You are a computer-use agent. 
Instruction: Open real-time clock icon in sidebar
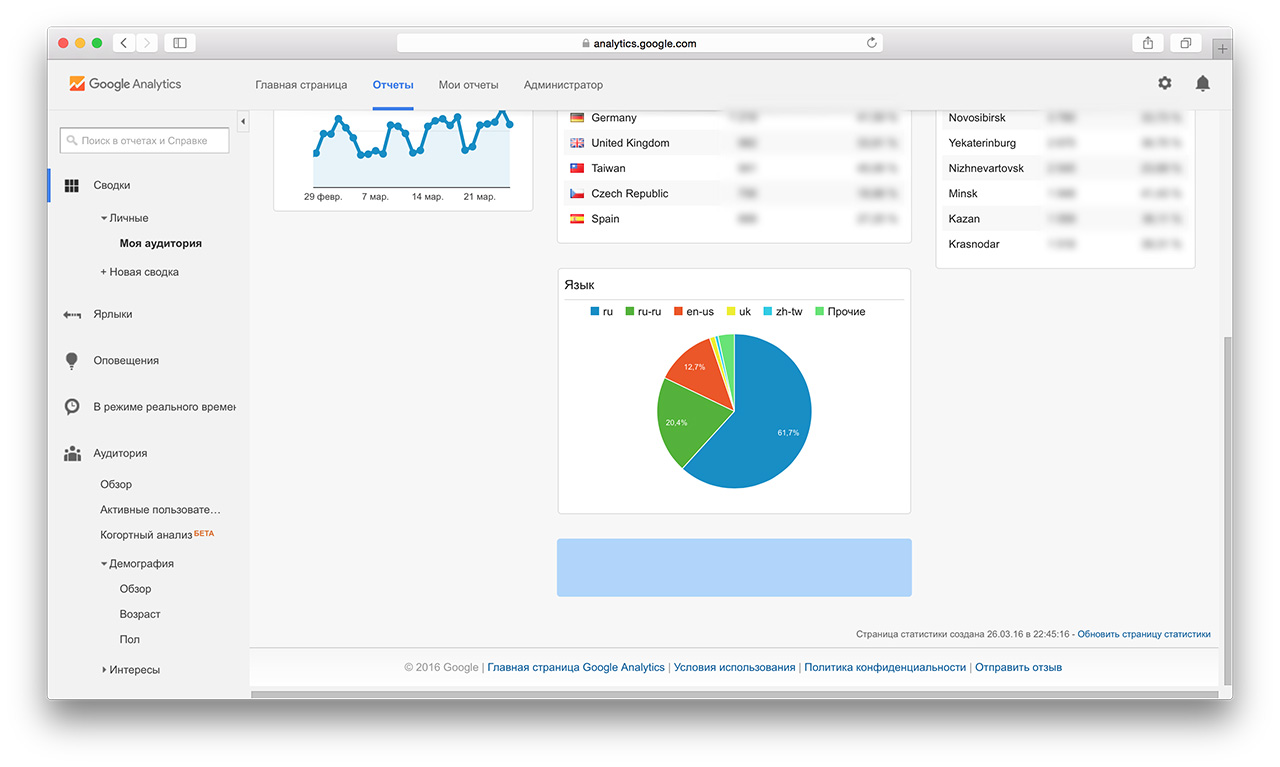[x=72, y=407]
